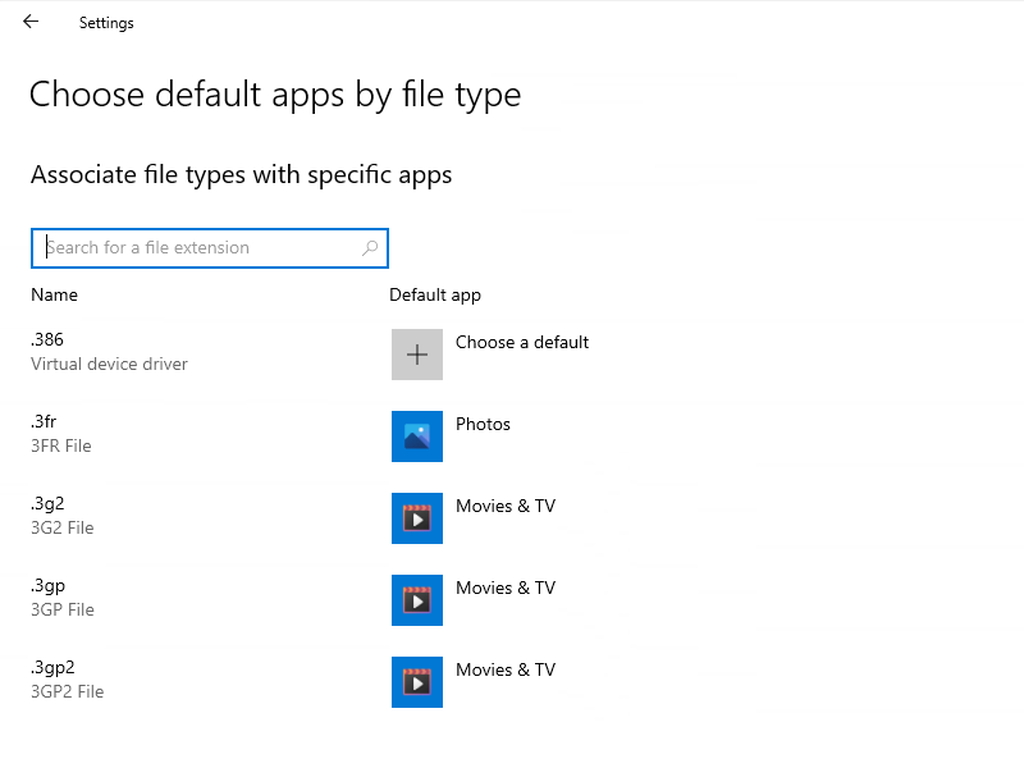Click the back arrow icon
The image size is (1024, 768).
click(31, 21)
